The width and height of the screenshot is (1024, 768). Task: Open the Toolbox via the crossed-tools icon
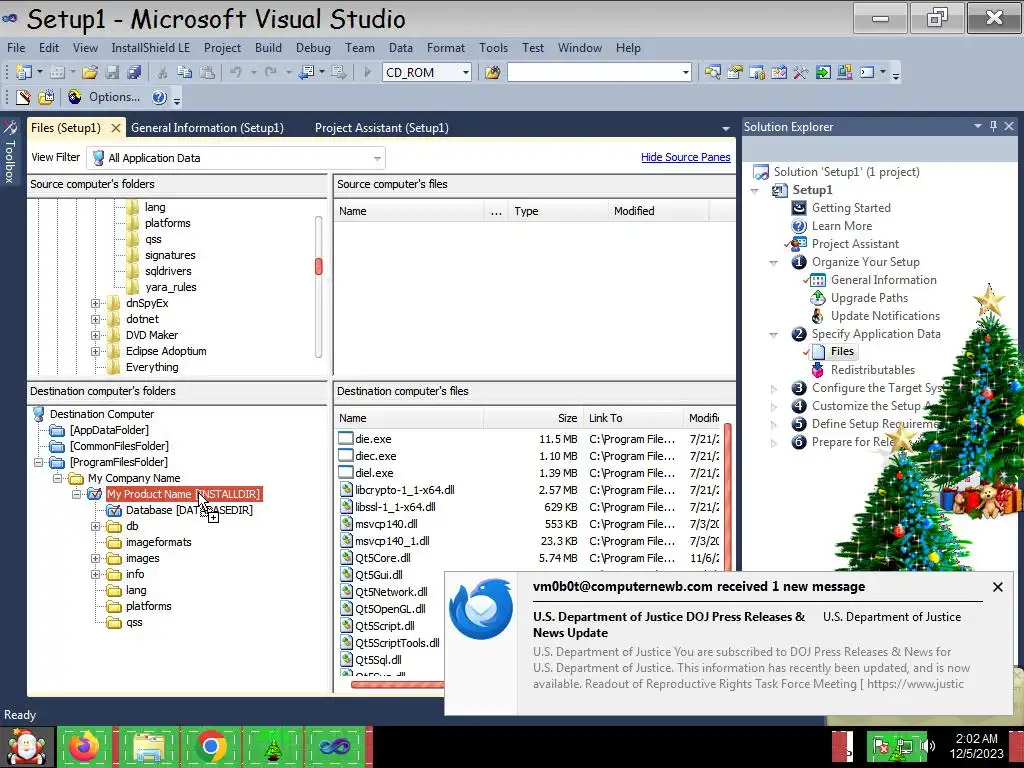tap(801, 72)
